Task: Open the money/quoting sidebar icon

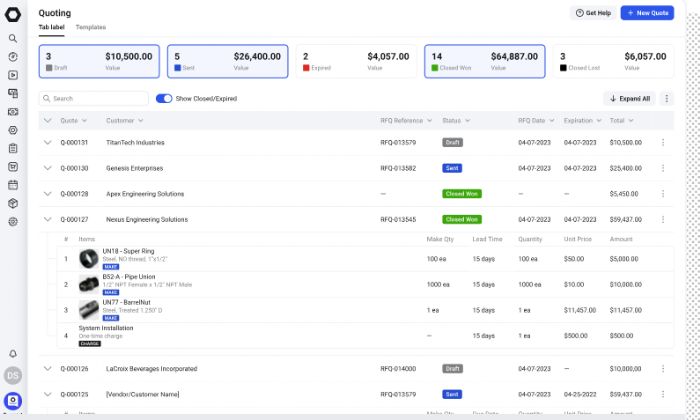Action: pos(13,112)
